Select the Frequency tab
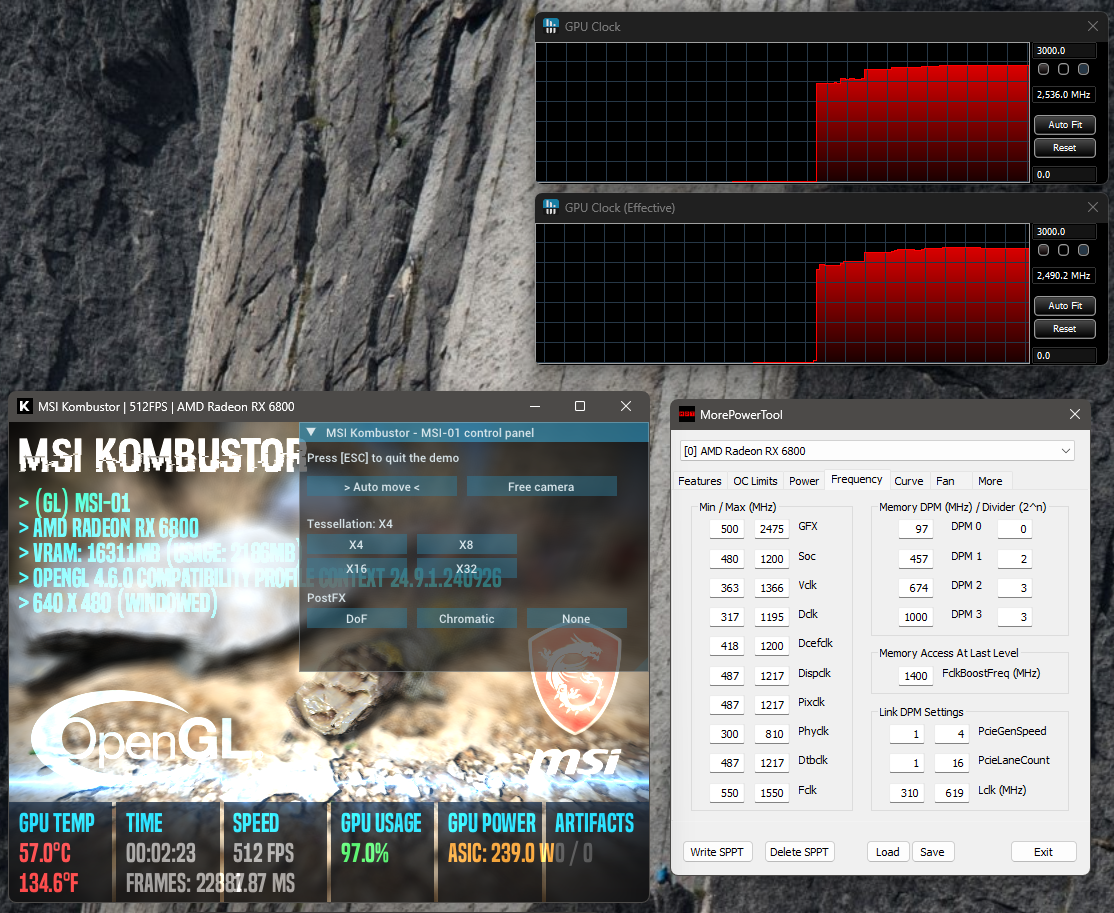The height and width of the screenshot is (913, 1114). pyautogui.click(x=856, y=480)
